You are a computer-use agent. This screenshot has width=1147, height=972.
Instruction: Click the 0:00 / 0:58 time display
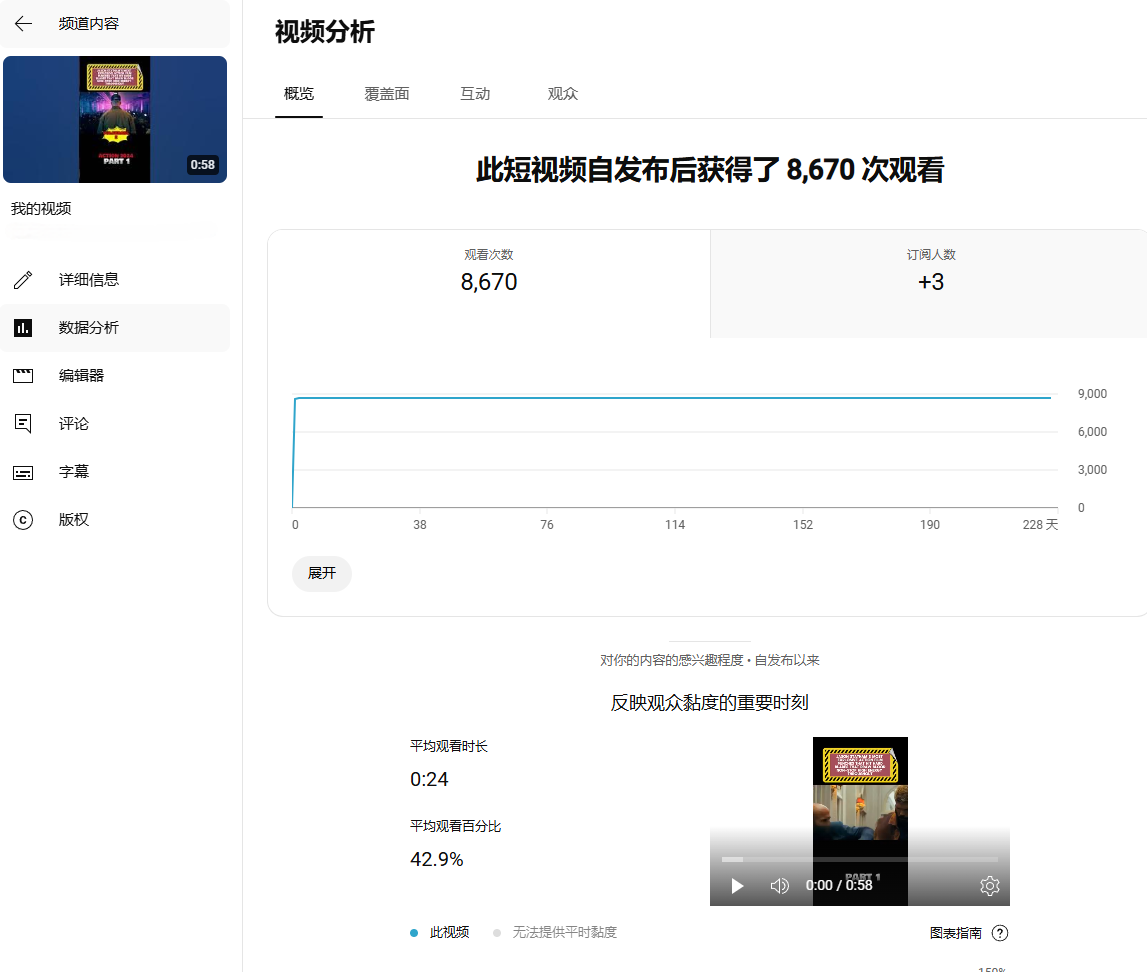[839, 886]
